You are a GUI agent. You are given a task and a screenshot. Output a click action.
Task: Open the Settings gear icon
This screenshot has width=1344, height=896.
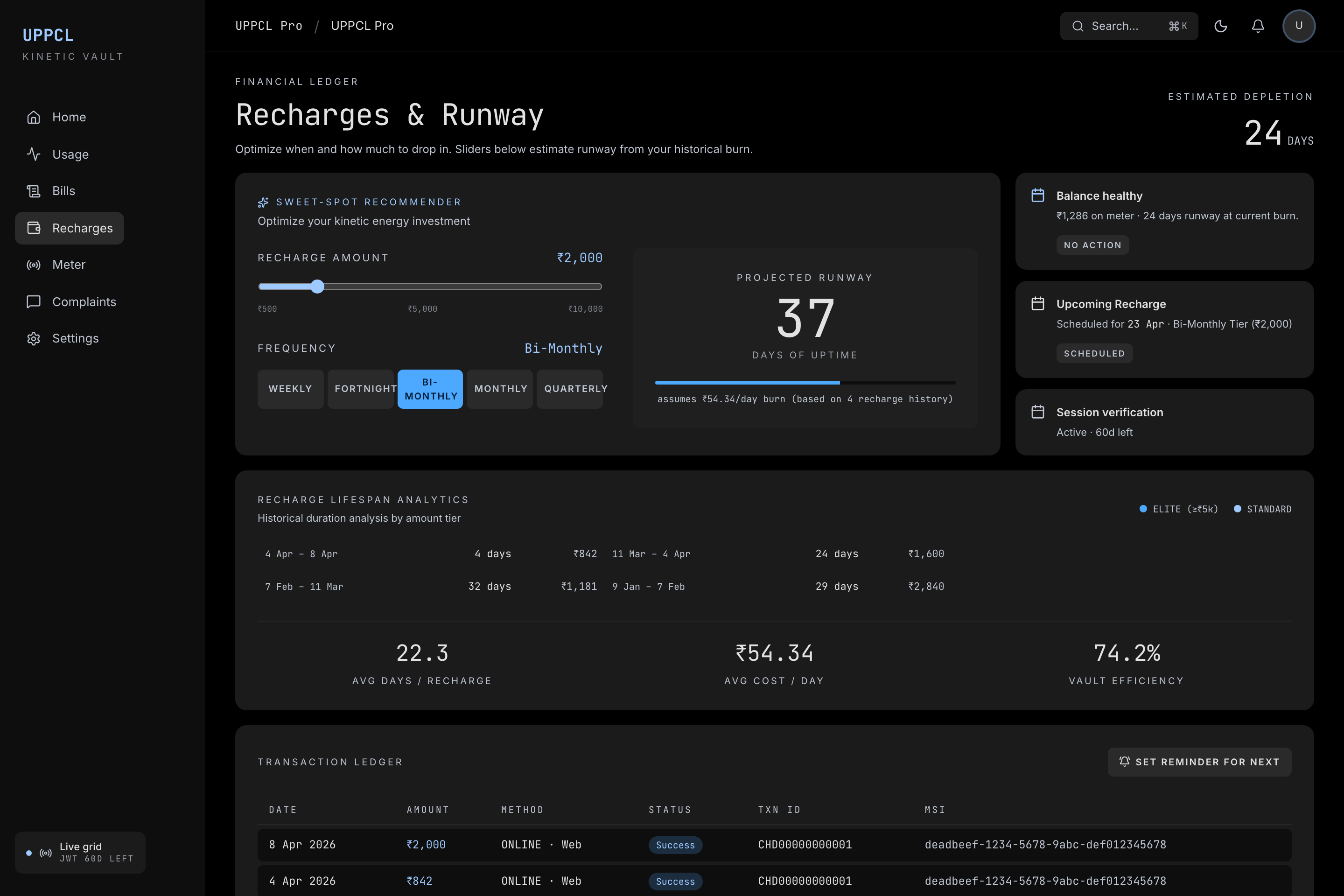tap(34, 338)
